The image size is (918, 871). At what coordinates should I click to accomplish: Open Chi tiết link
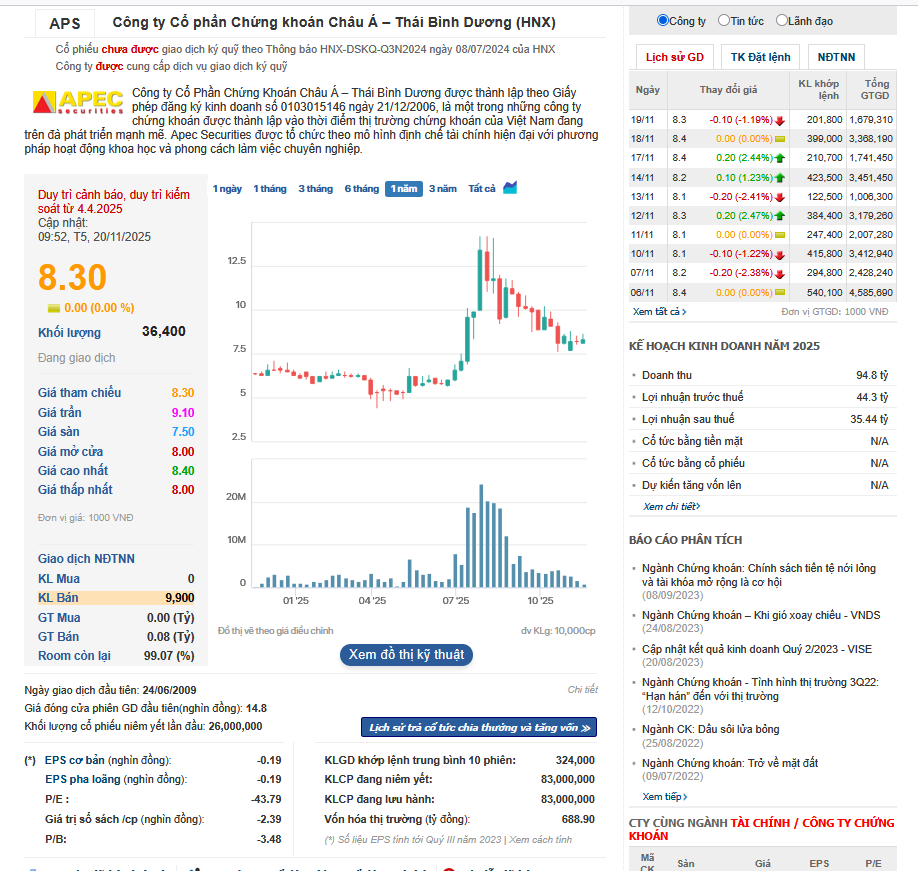click(583, 690)
